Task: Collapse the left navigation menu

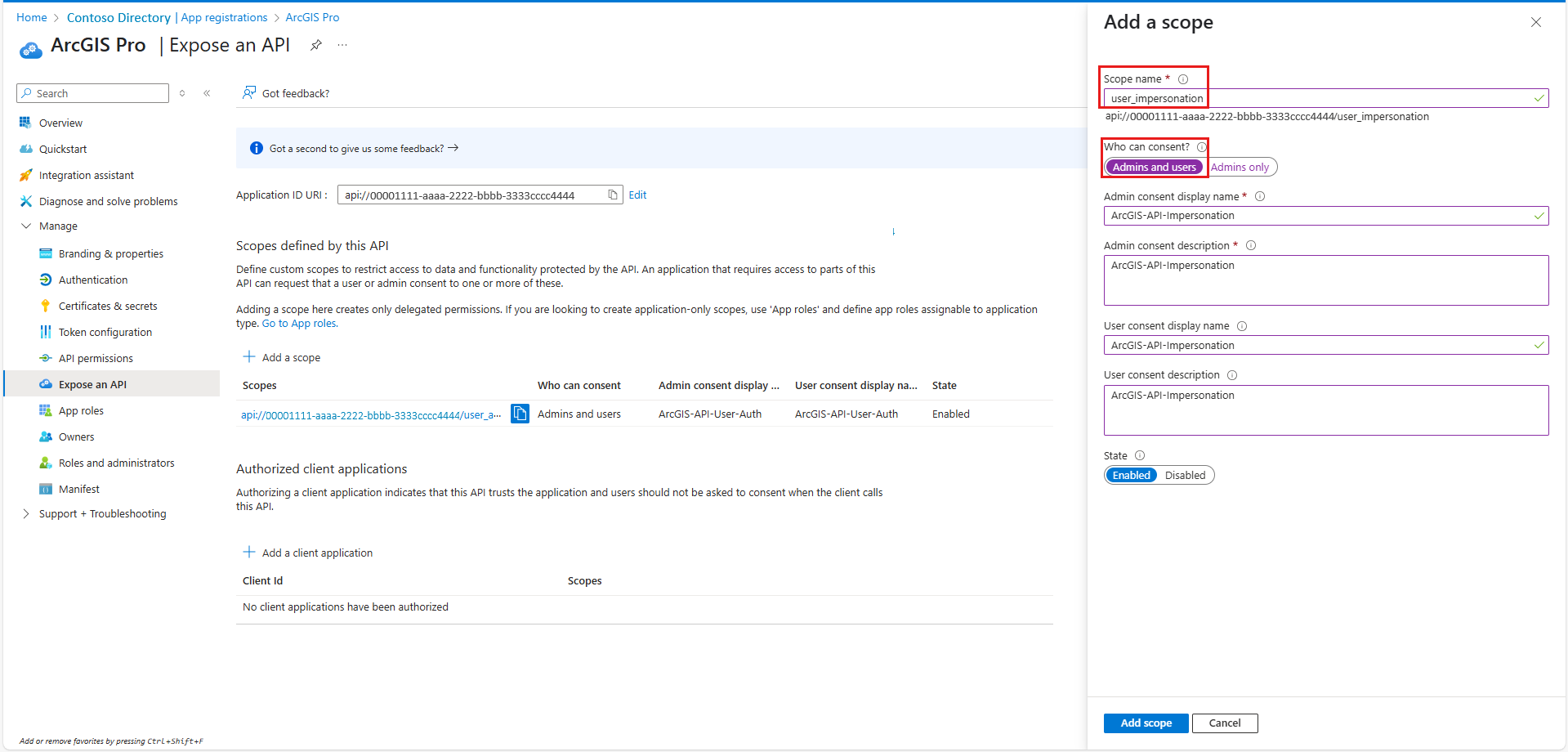Action: click(x=207, y=93)
